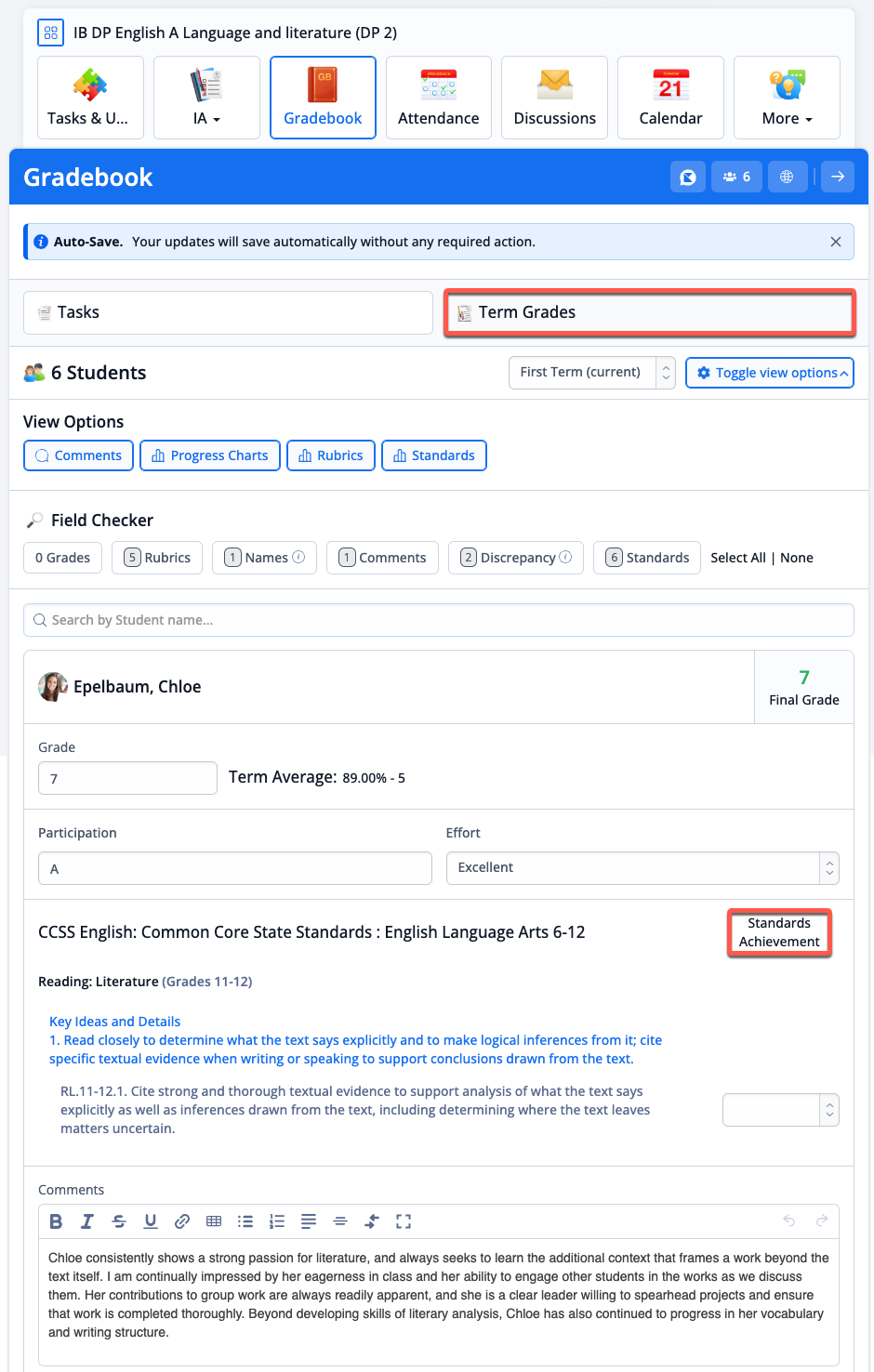Collapse options with Toggle view options button

[769, 373]
